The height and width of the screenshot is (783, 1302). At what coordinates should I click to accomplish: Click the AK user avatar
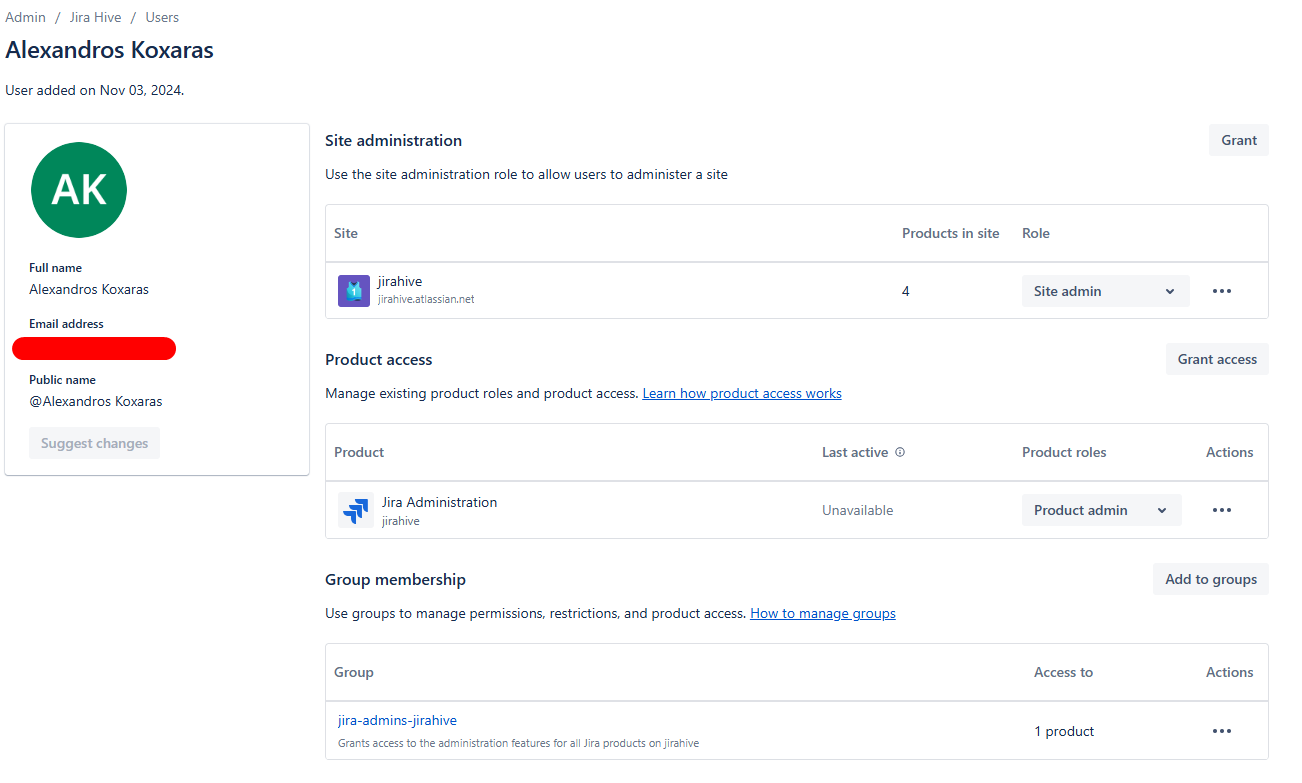(x=79, y=190)
